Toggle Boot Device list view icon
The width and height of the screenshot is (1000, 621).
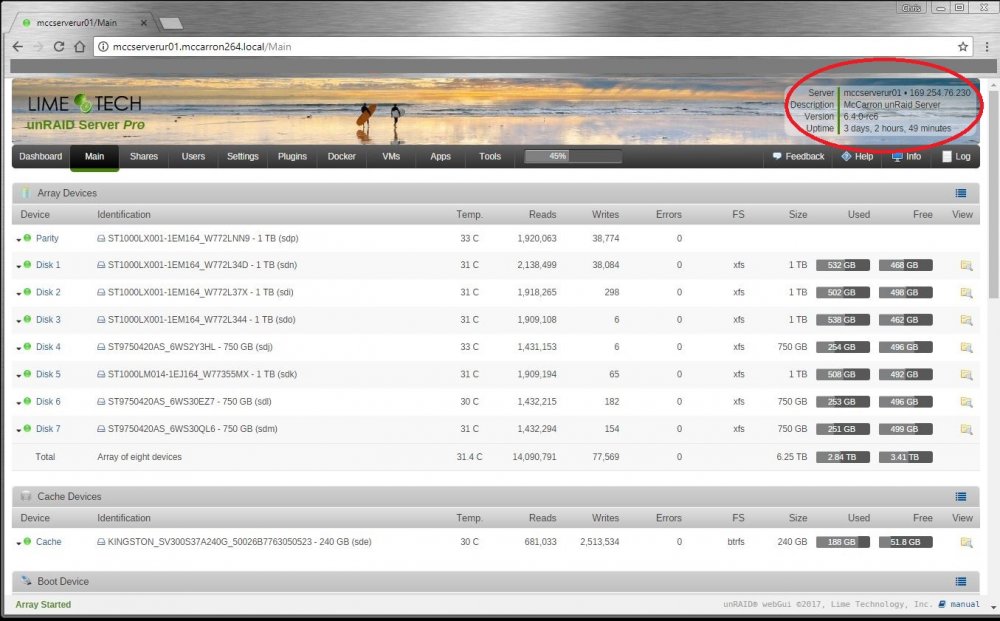click(960, 581)
